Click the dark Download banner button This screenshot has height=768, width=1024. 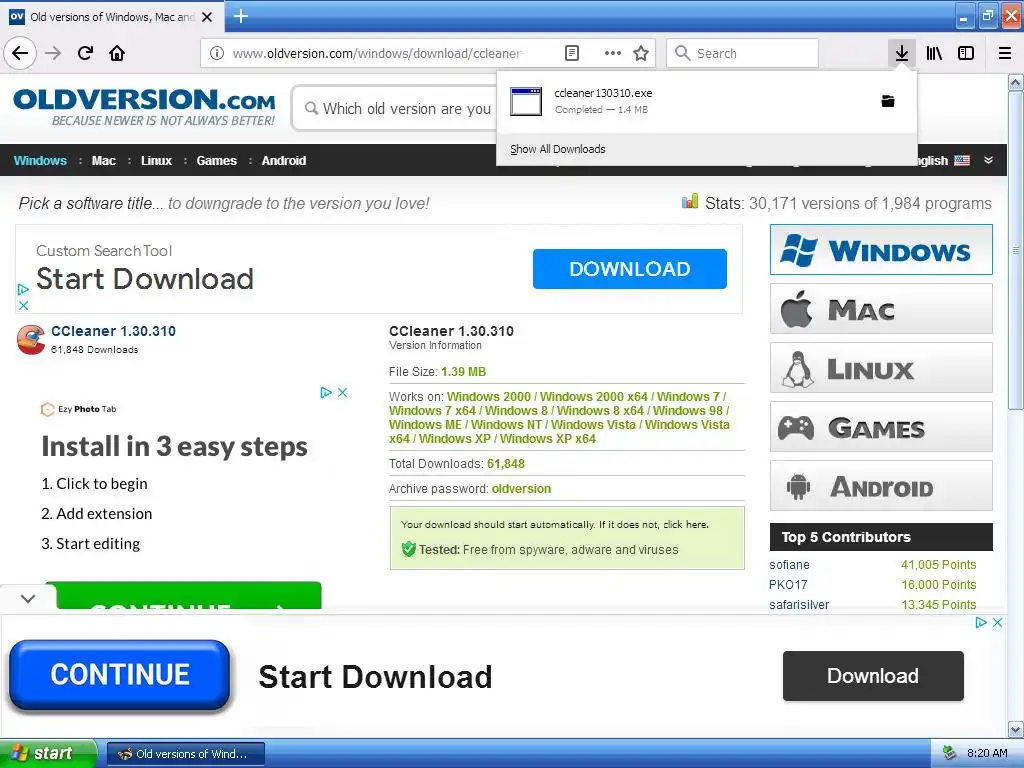click(873, 676)
